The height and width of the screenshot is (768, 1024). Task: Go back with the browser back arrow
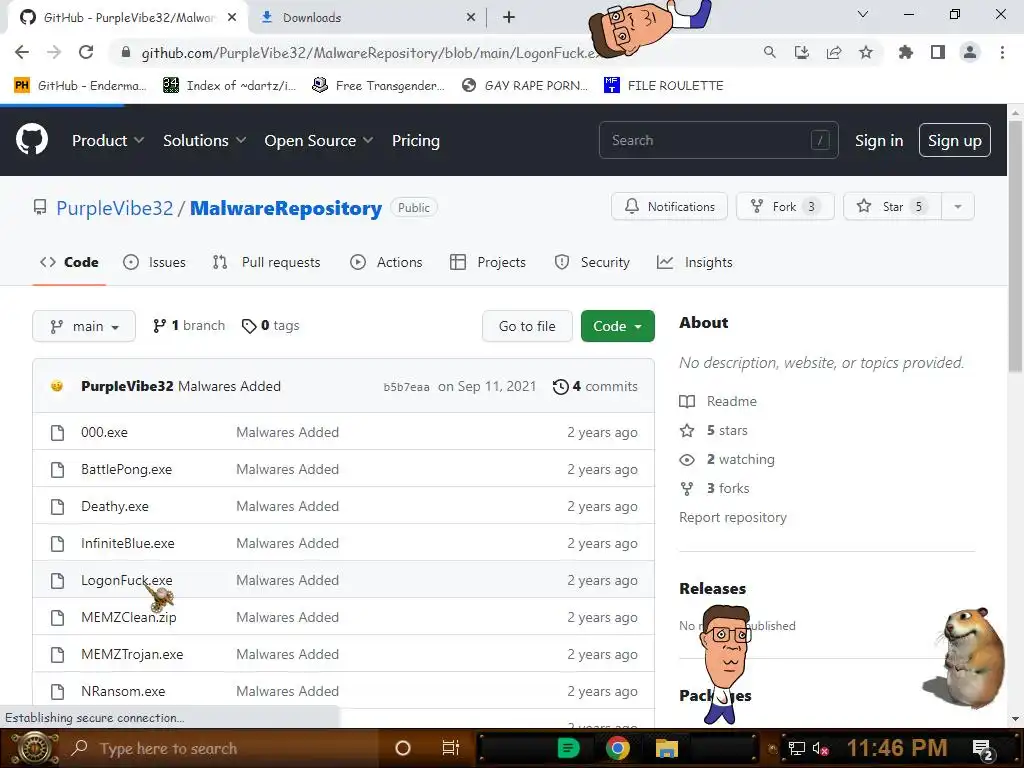click(x=22, y=52)
